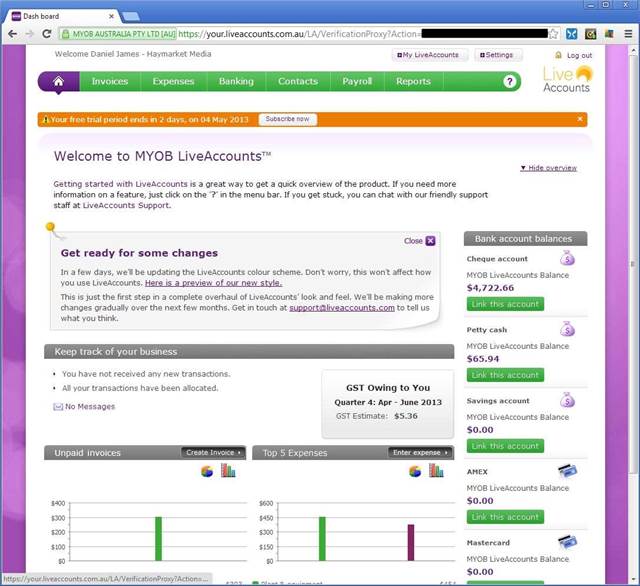
Task: Click the support@liveaccounts.com email link
Action: point(342,308)
